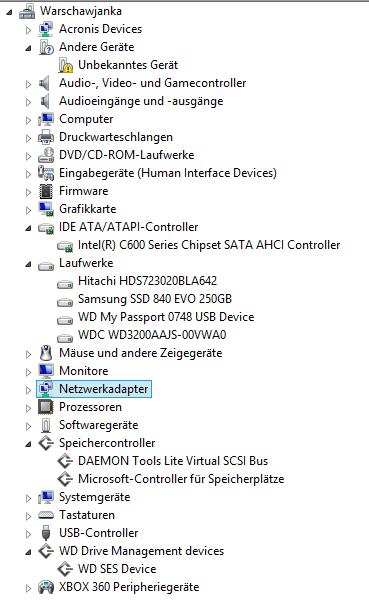Image resolution: width=369 pixels, height=613 pixels.
Task: Click the Druckwarteschlangen printer icon
Action: pos(46,137)
